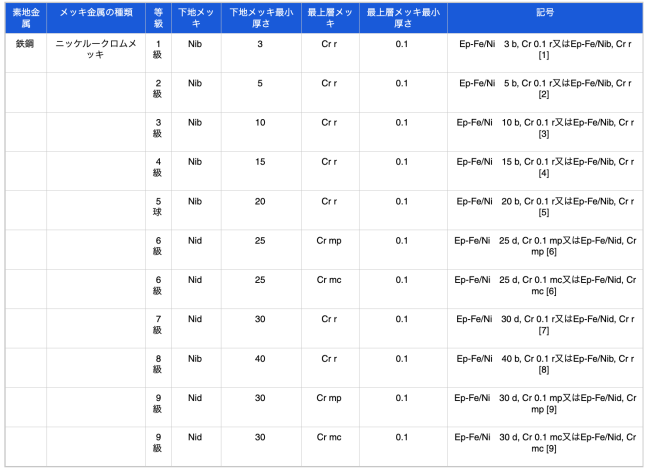Select the undercoat thickness cell showing 3
The width and height of the screenshot is (650, 476).
coord(260,45)
